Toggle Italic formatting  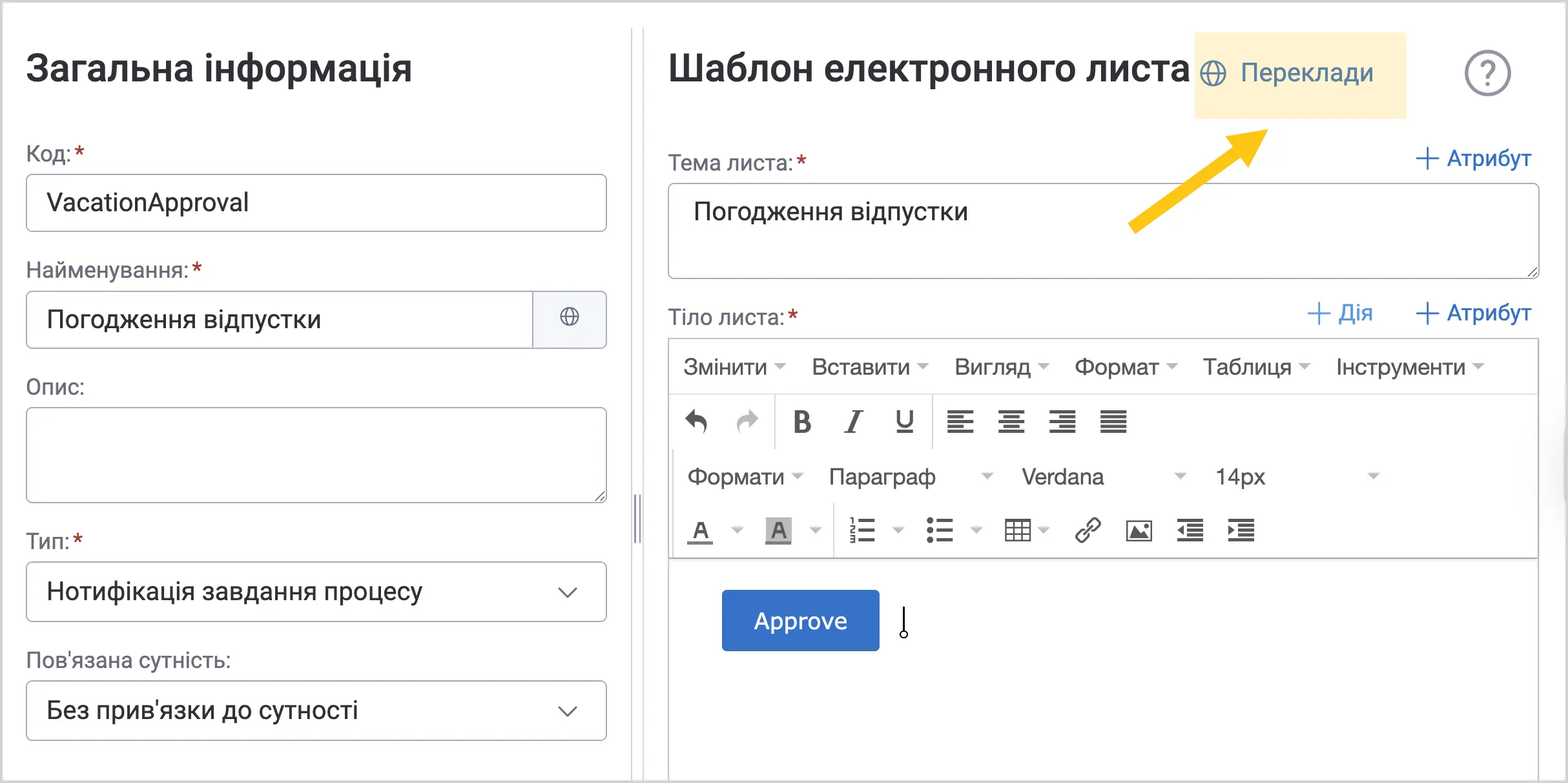[854, 422]
